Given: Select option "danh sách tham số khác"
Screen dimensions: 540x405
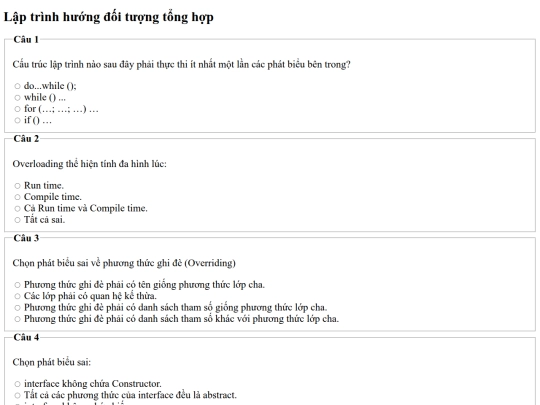Looking at the screenshot, I should (x=18, y=319).
